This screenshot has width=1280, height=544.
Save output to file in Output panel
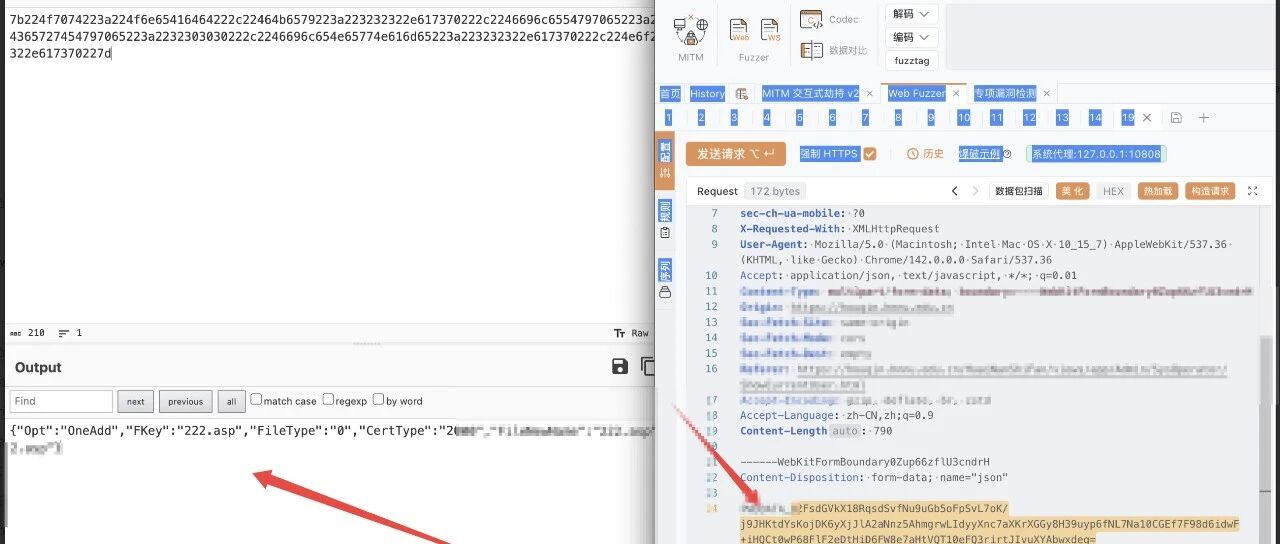pyautogui.click(x=620, y=367)
